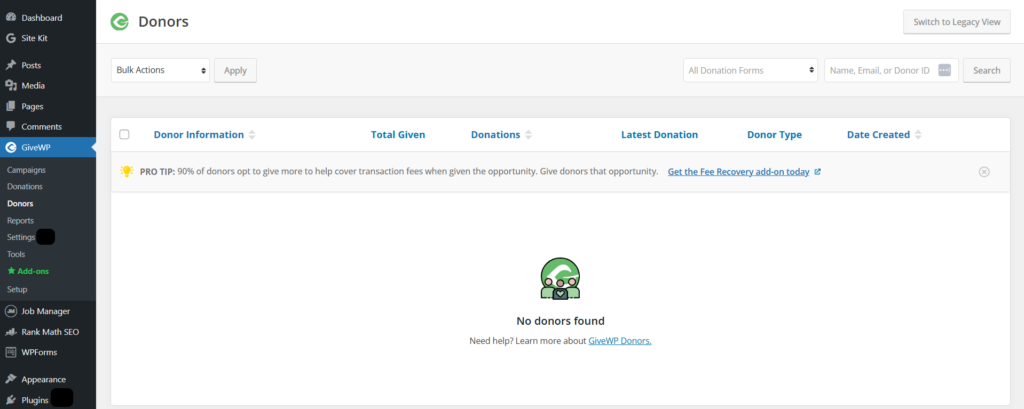Click the Site Kit G icon
This screenshot has height=409, width=1024.
(x=10, y=38)
